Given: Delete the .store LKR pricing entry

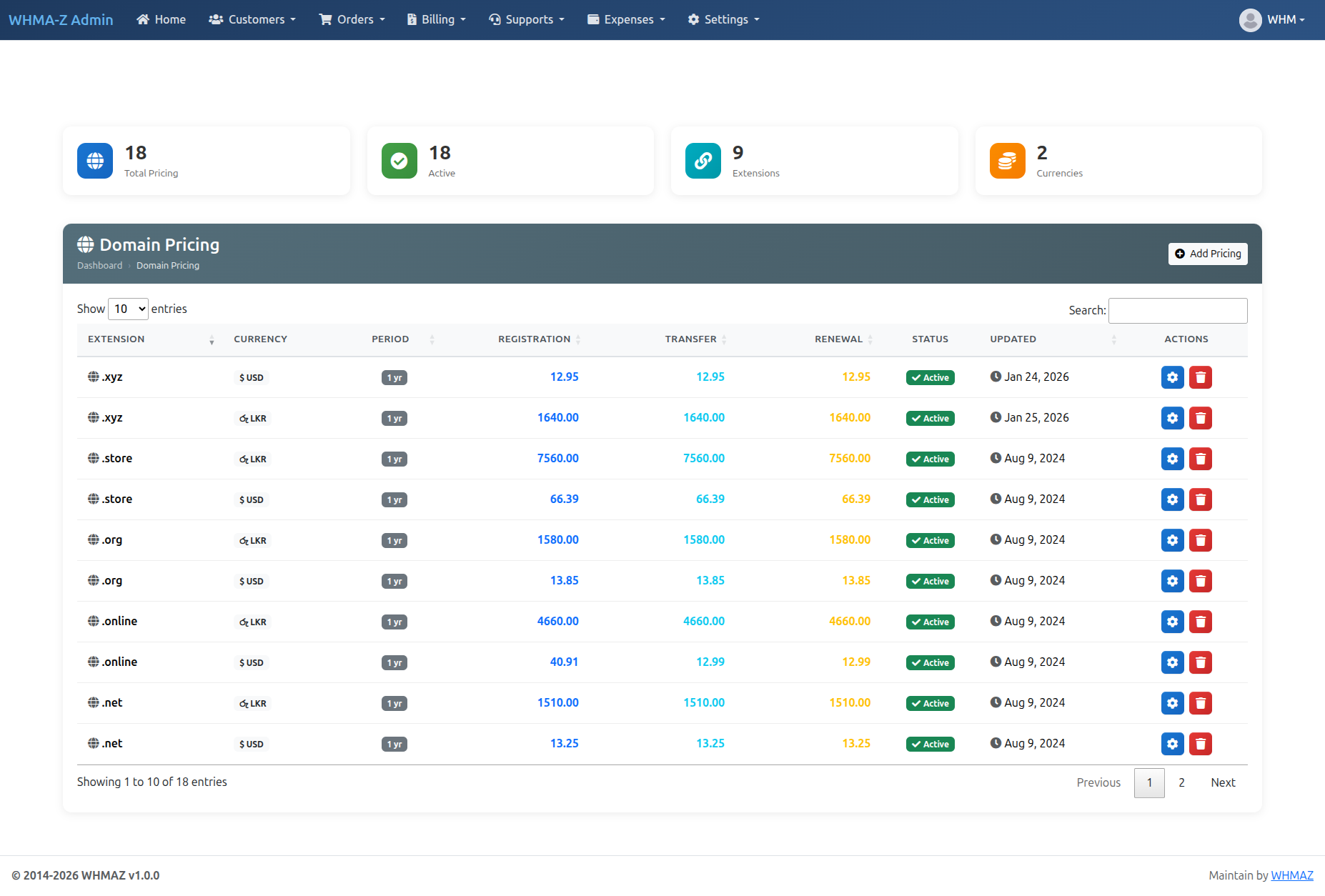Looking at the screenshot, I should click(1201, 459).
